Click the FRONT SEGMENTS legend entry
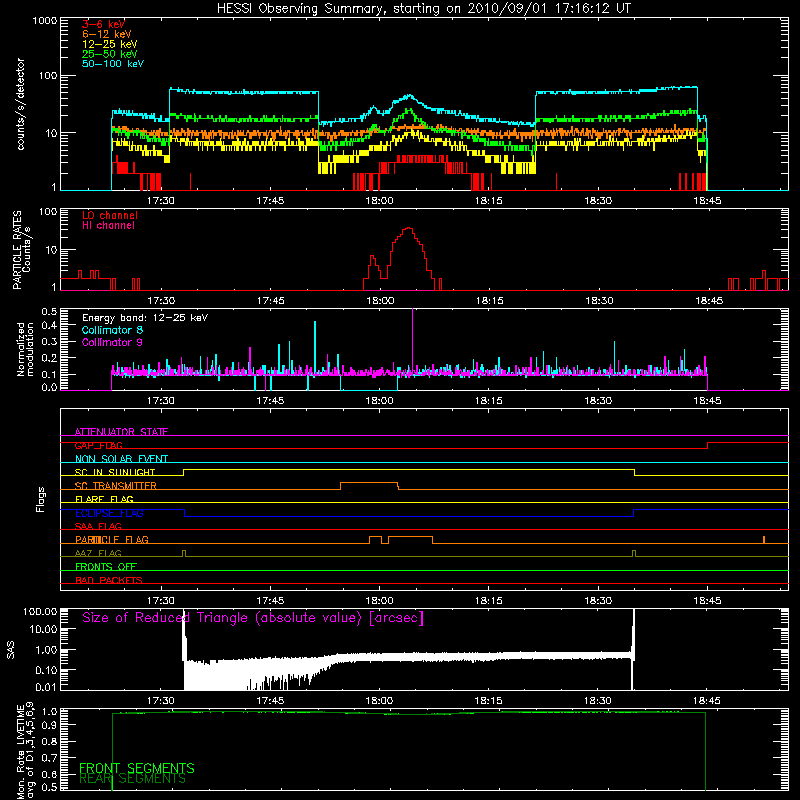This screenshot has width=800, height=800. coord(137,768)
